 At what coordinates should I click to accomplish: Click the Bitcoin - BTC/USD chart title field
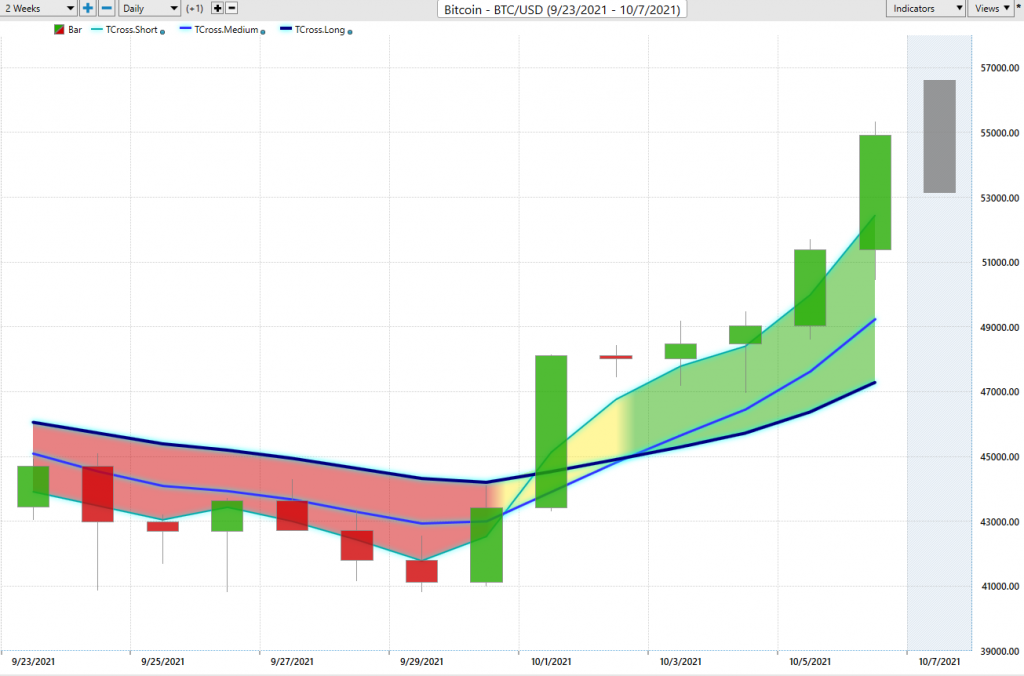[x=562, y=9]
